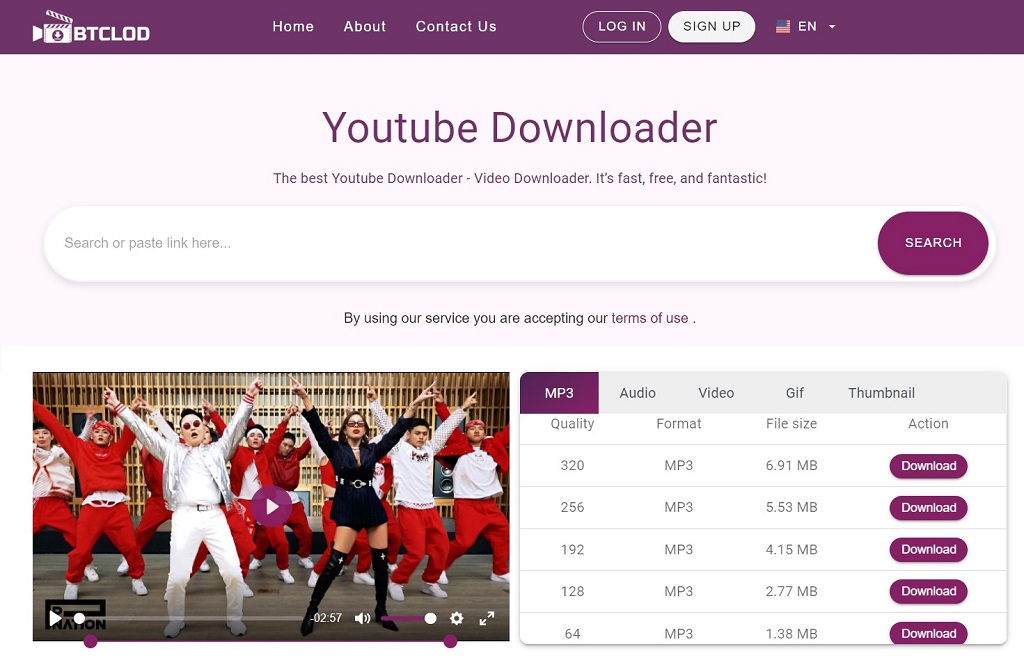Image resolution: width=1024 pixels, height=662 pixels.
Task: Click the SIGN UP button
Action: click(x=712, y=27)
